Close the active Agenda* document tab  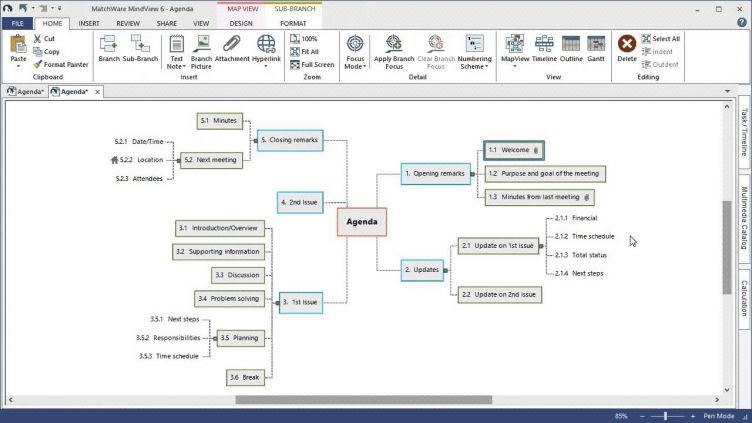(97, 92)
